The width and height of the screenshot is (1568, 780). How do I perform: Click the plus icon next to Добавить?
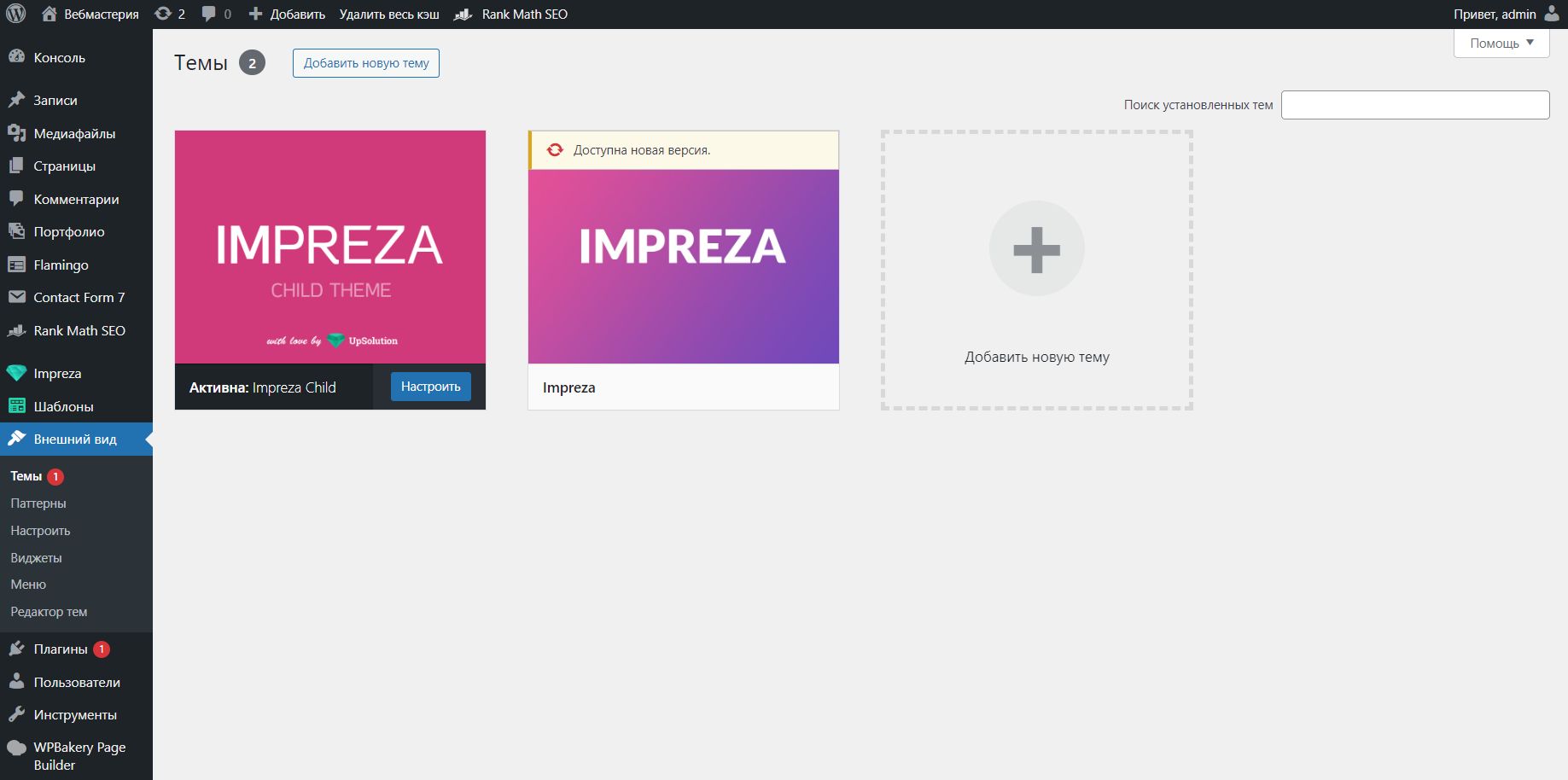point(255,14)
